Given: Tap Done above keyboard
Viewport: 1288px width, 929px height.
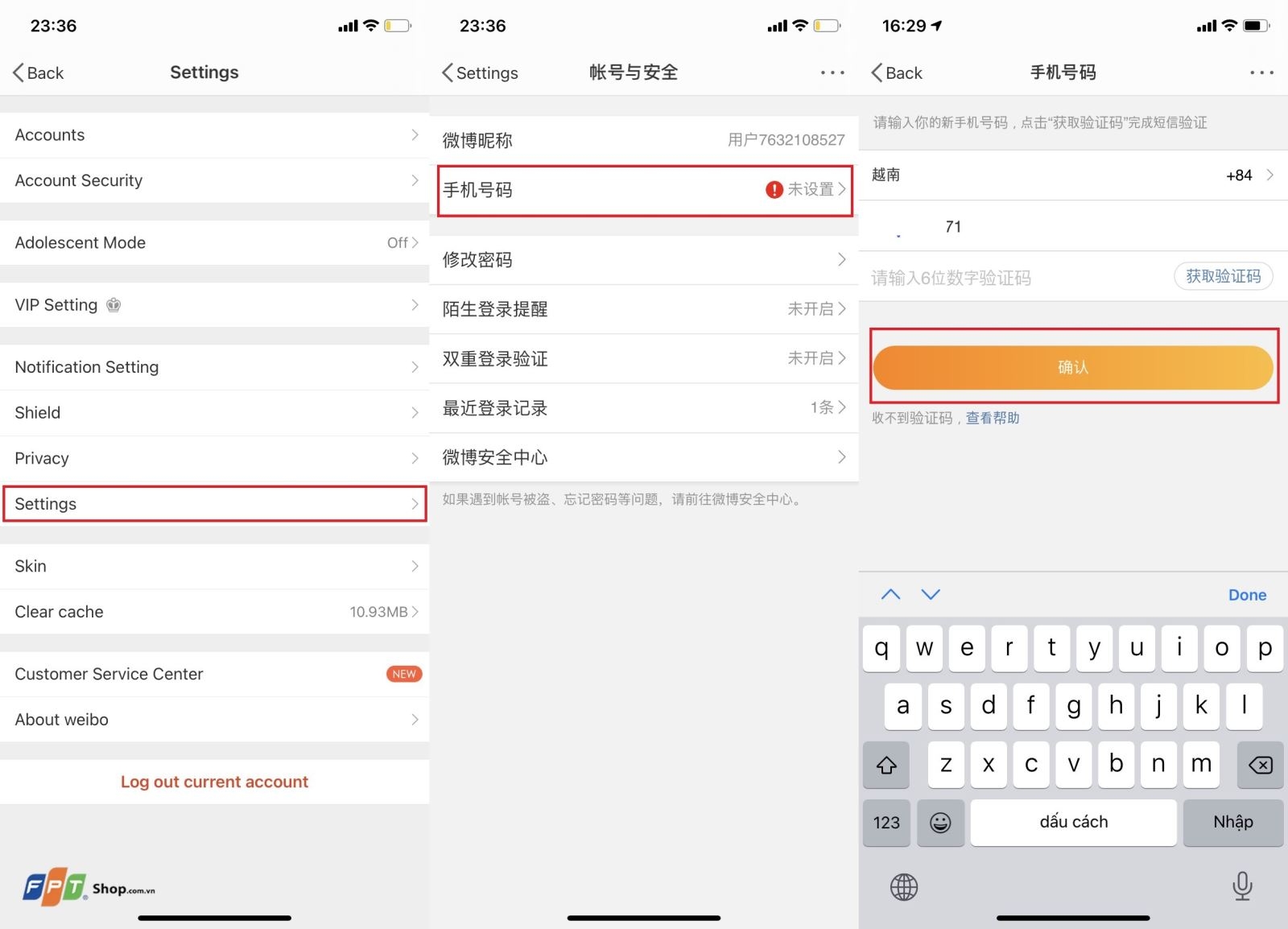Looking at the screenshot, I should [1247, 595].
